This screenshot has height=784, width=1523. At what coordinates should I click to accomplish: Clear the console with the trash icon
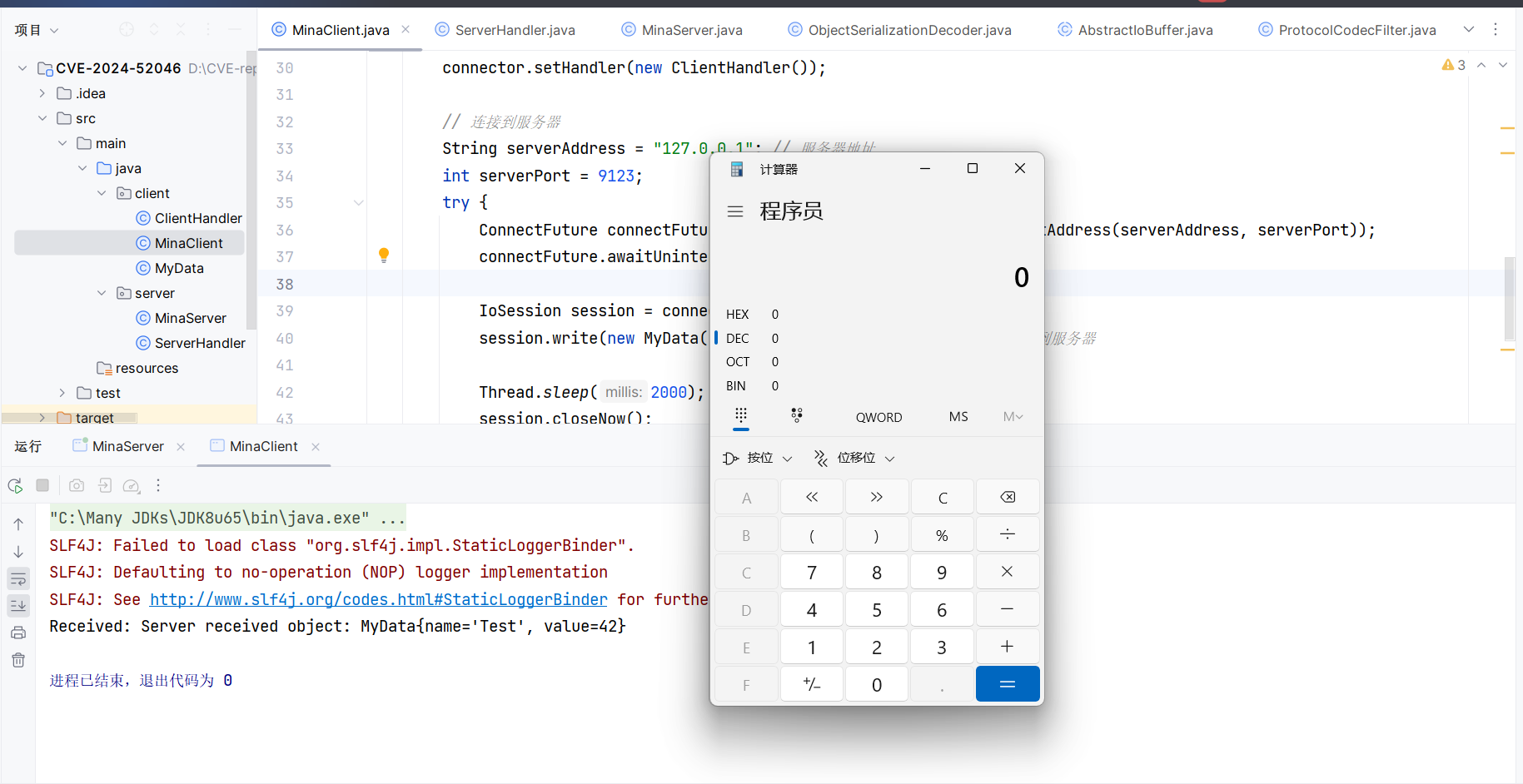(x=18, y=661)
